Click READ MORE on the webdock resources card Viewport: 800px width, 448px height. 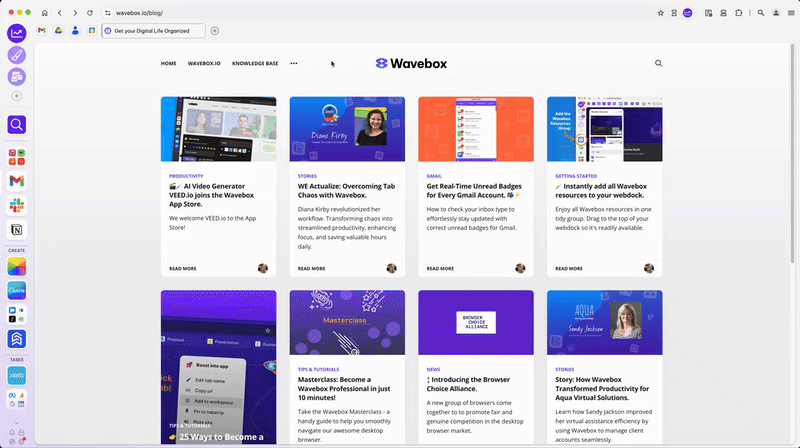coord(569,268)
